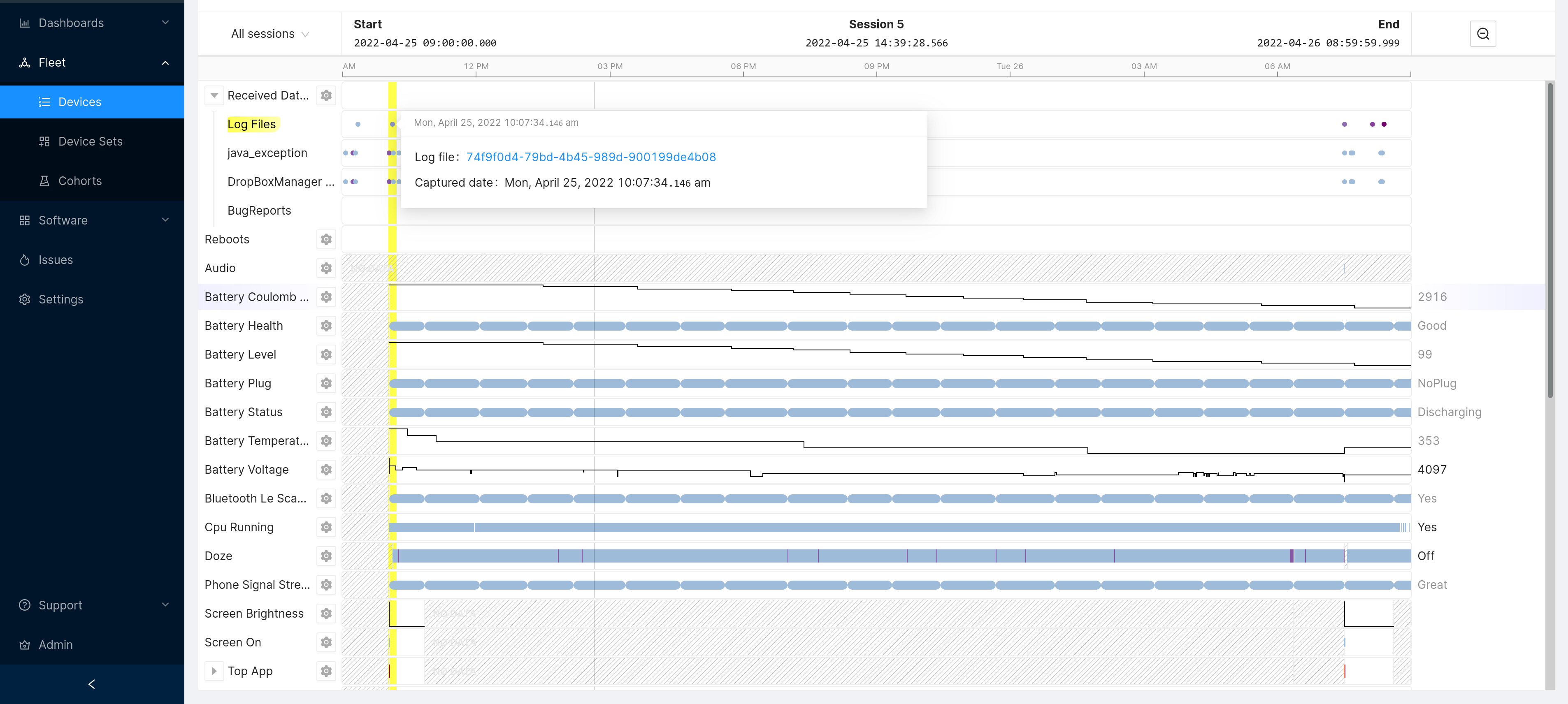The width and height of the screenshot is (1568, 704).
Task: Click the Cpu Running gear icon
Action: click(326, 527)
